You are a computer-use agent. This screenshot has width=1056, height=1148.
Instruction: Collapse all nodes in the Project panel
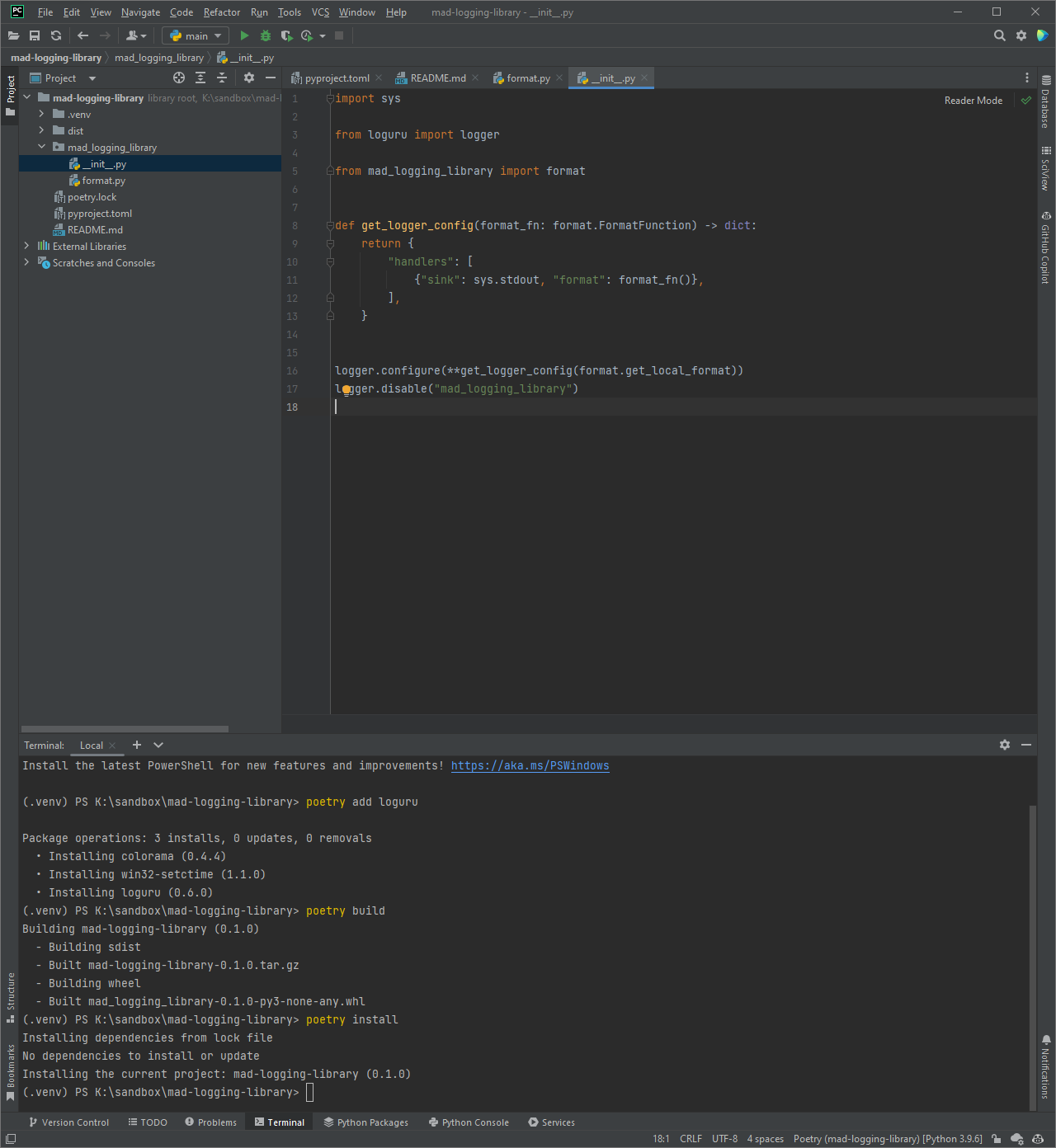(x=222, y=77)
